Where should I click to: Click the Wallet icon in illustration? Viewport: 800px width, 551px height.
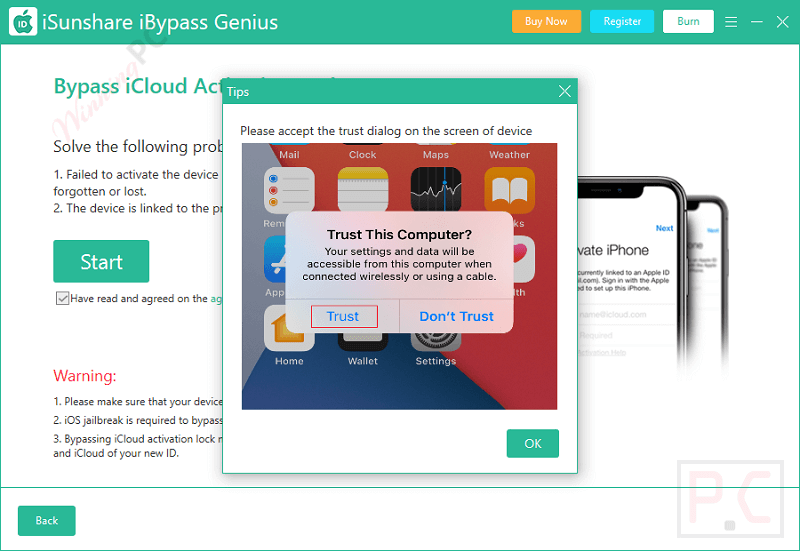[x=363, y=341]
